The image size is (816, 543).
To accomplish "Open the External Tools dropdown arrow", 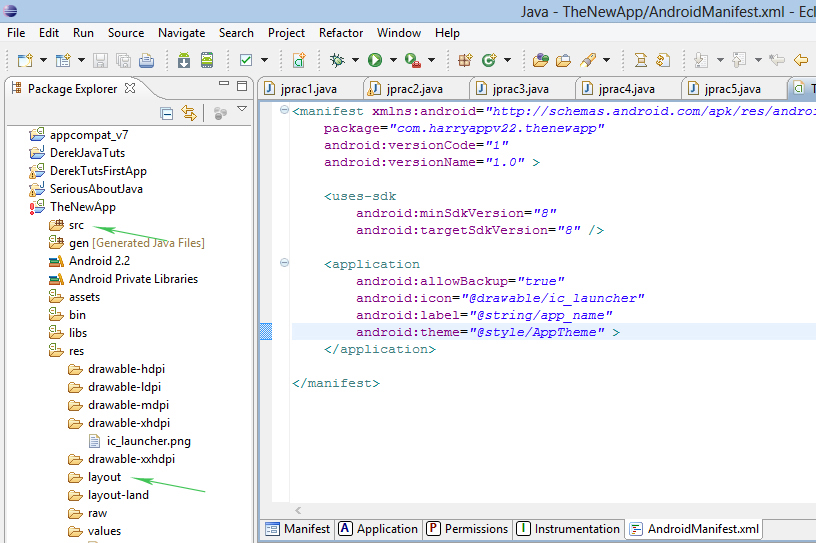I will point(431,60).
